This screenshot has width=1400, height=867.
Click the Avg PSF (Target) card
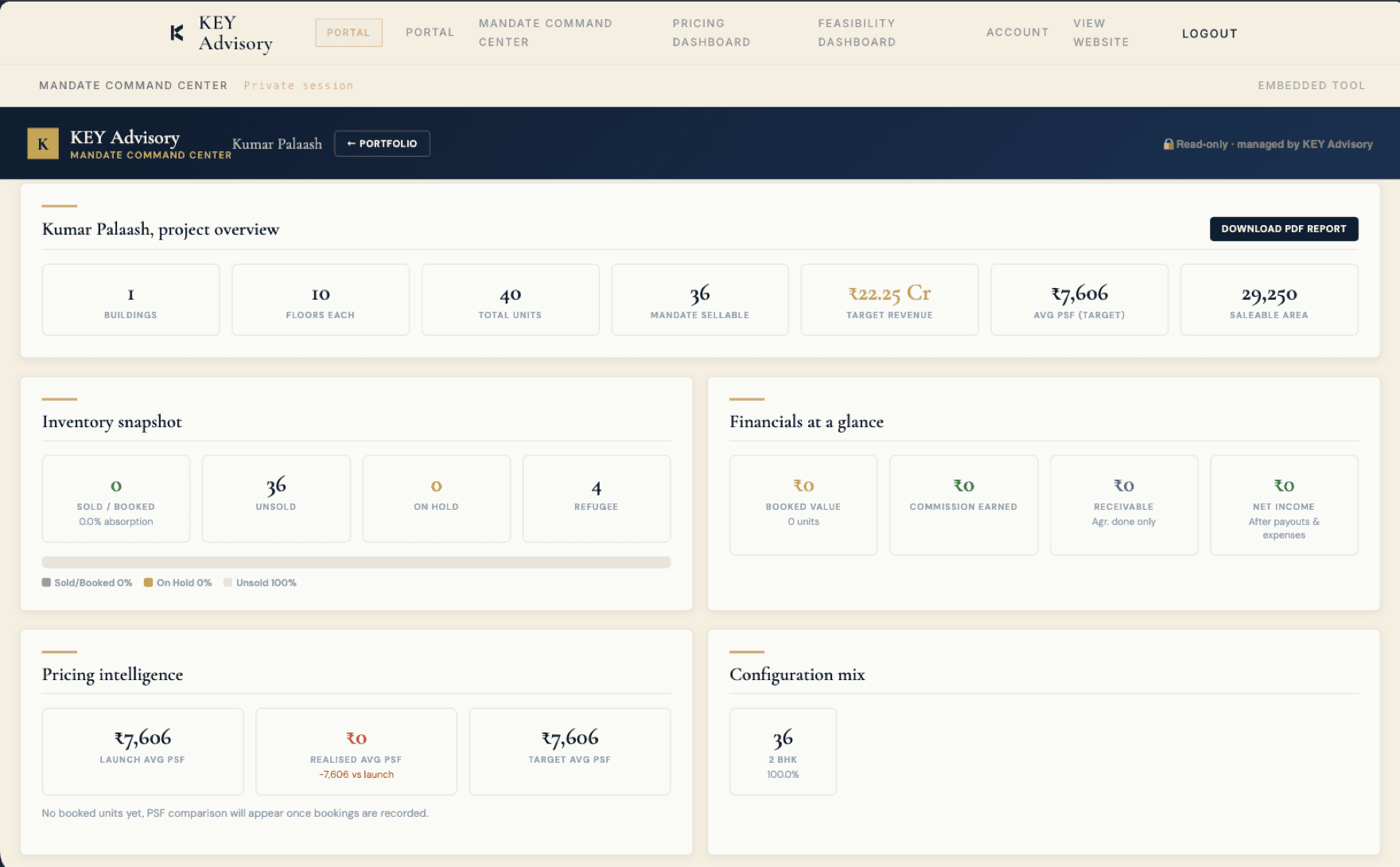pyautogui.click(x=1079, y=300)
